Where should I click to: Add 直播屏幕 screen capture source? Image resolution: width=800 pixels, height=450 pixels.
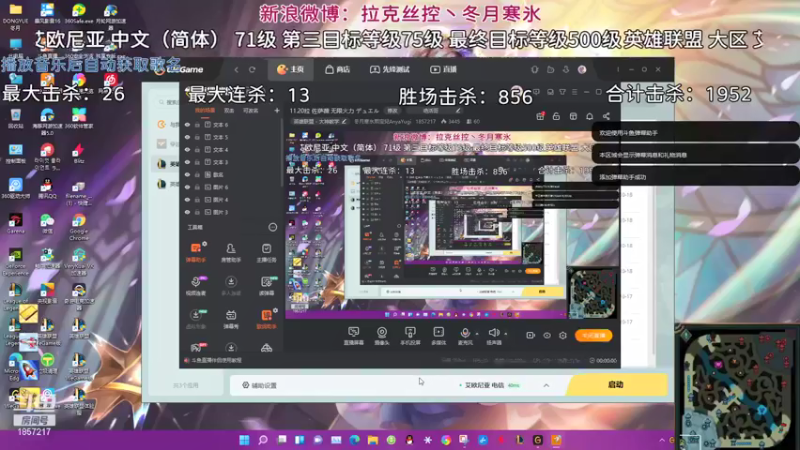coord(353,336)
